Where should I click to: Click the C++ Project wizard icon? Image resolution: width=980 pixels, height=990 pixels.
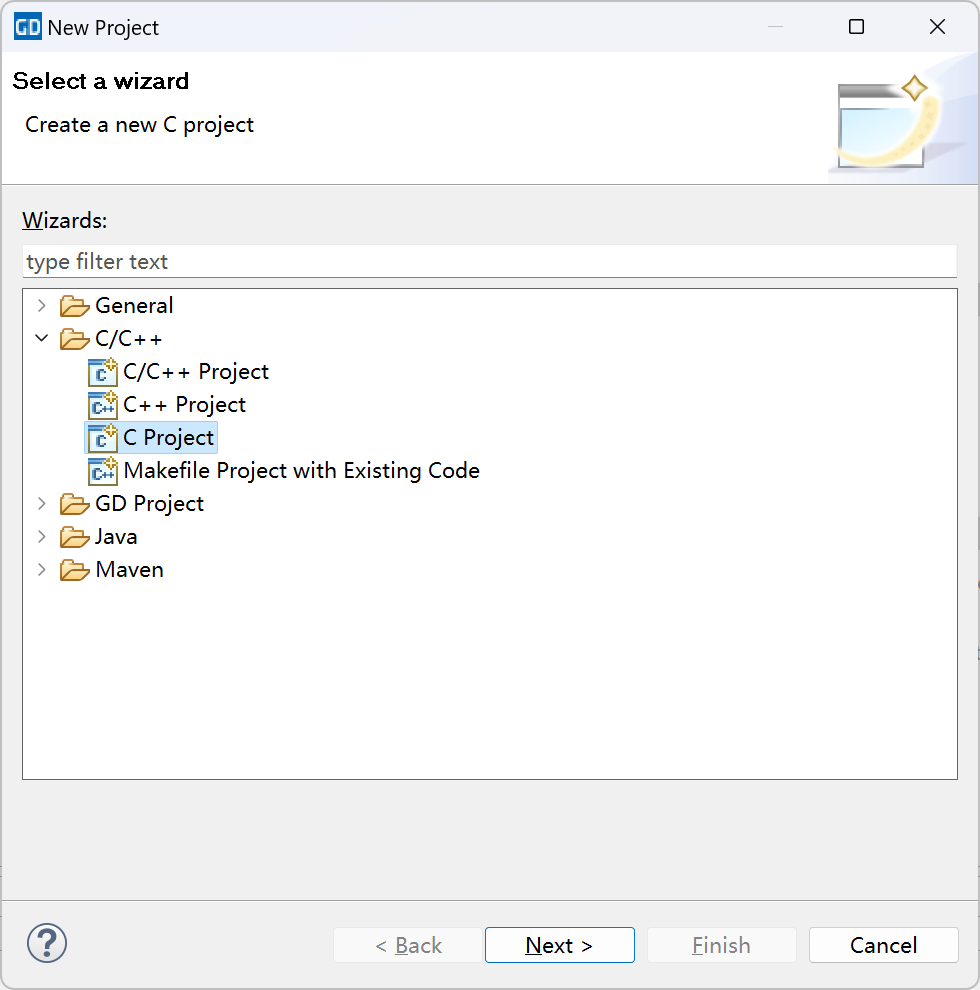[103, 405]
